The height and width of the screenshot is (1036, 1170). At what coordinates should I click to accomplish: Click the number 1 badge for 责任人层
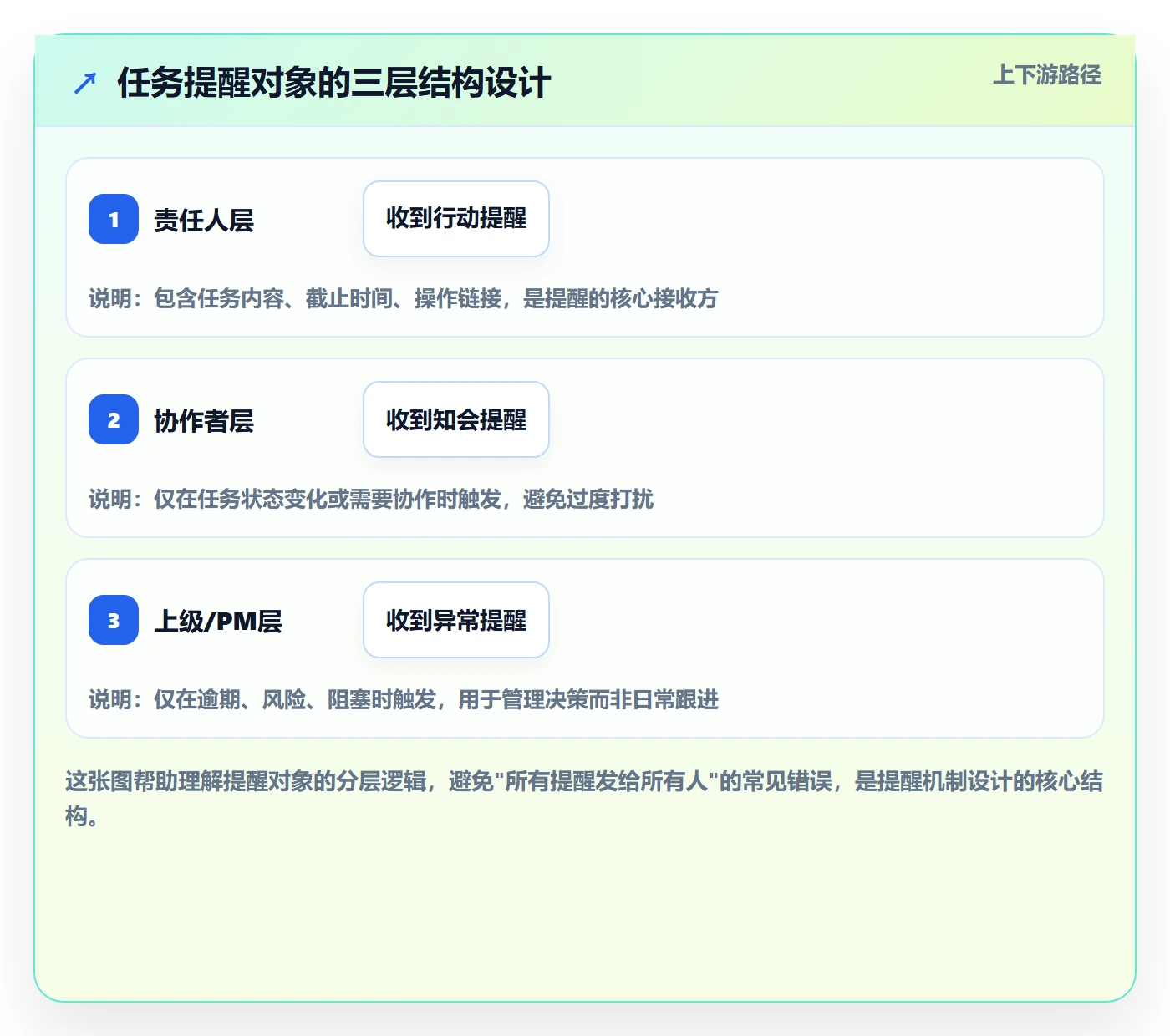click(114, 219)
